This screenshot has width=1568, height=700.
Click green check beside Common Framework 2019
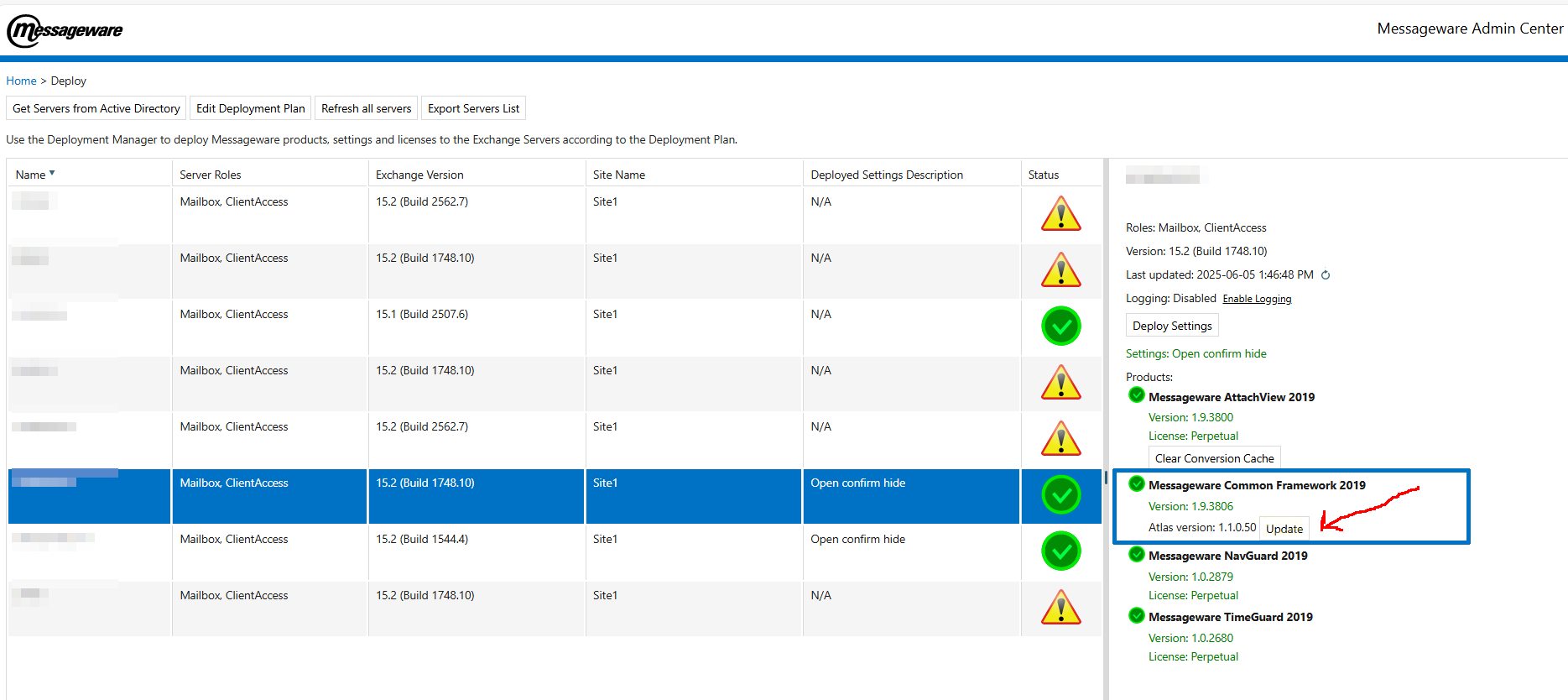(x=1137, y=483)
